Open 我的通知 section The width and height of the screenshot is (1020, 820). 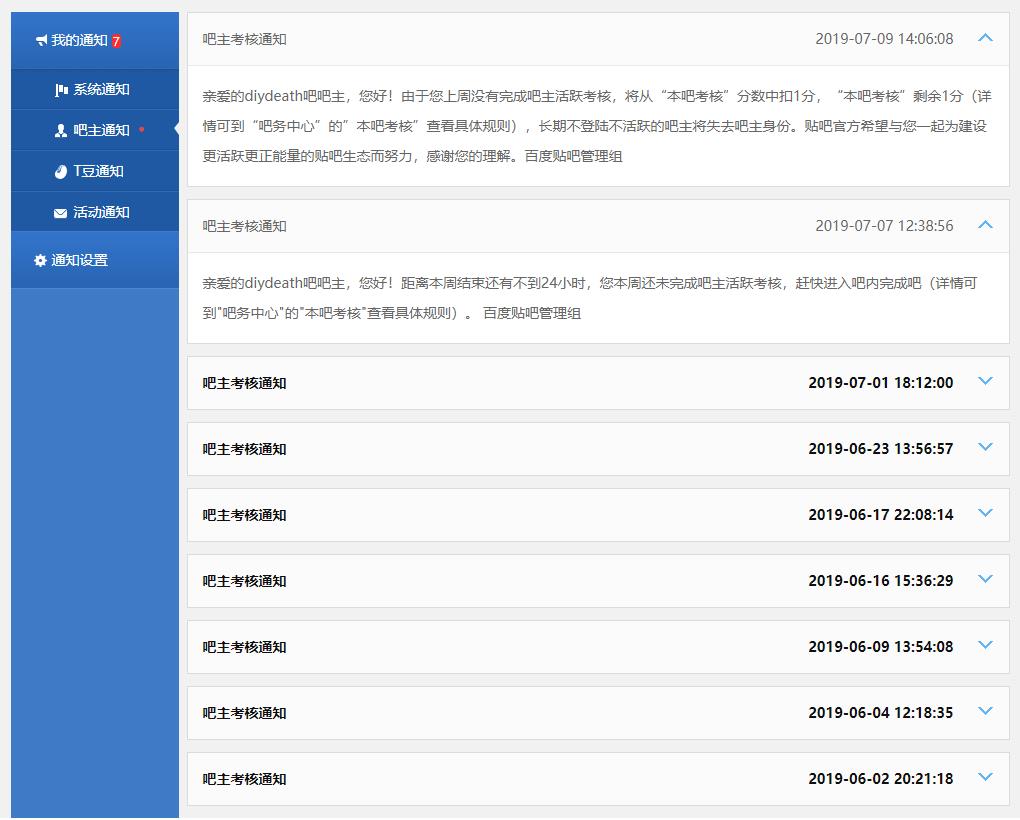(95, 40)
